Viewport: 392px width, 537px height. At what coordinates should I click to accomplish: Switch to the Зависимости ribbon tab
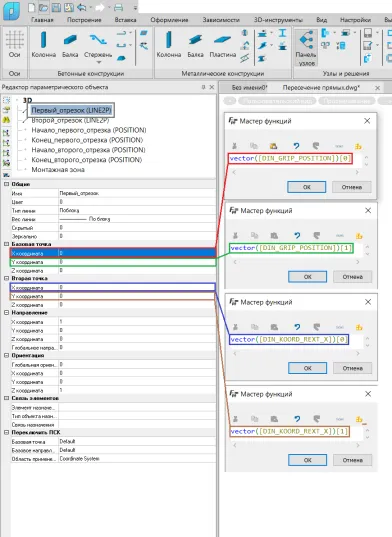221,20
